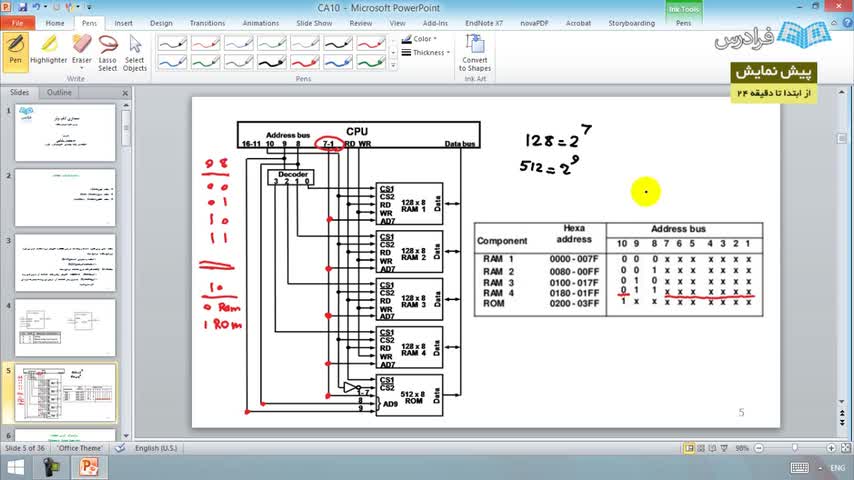This screenshot has width=854, height=480.
Task: Open the Transitions ribbon tab
Action: (207, 23)
